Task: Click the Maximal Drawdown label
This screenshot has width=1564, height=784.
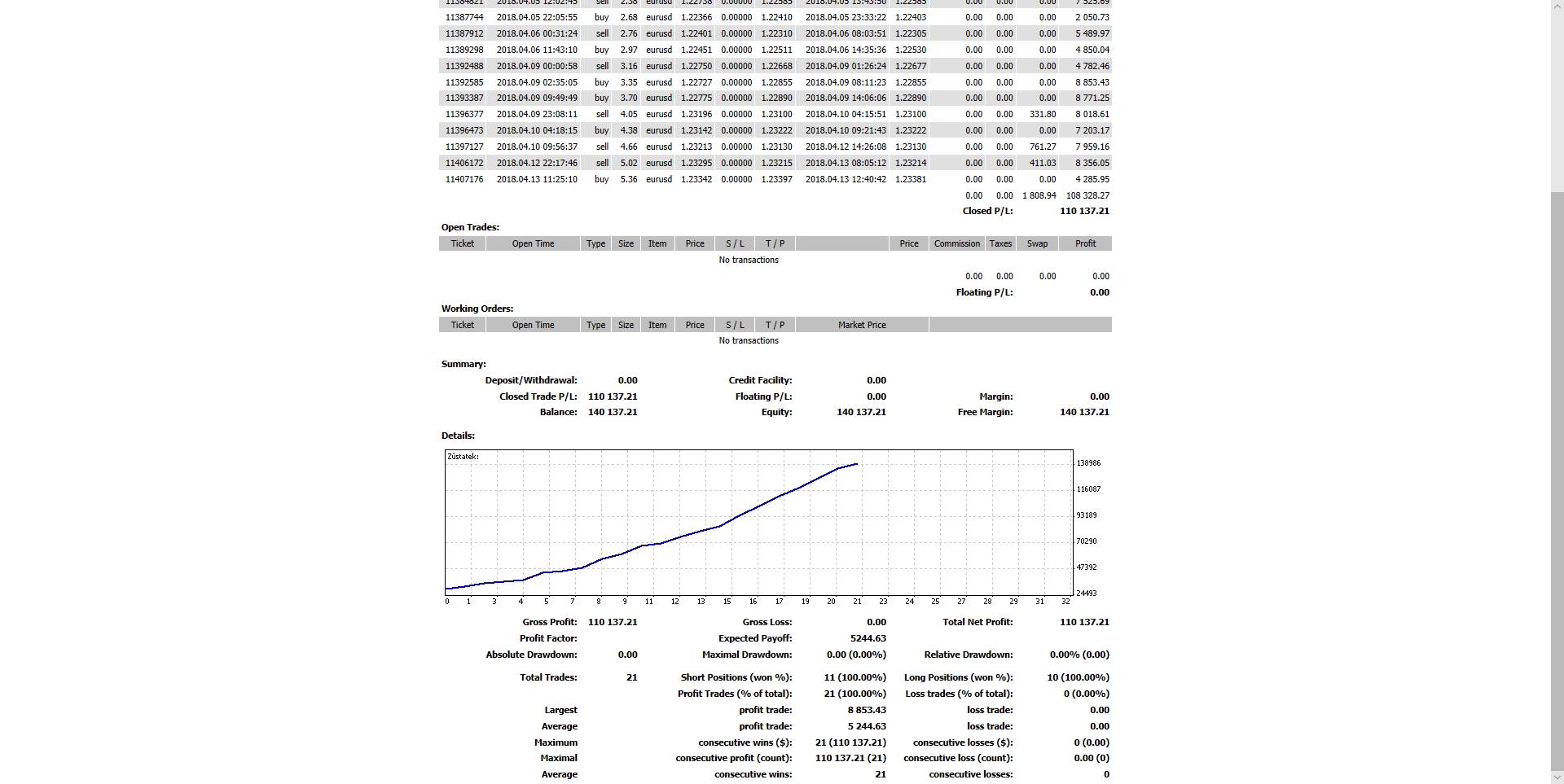Action: click(x=747, y=655)
